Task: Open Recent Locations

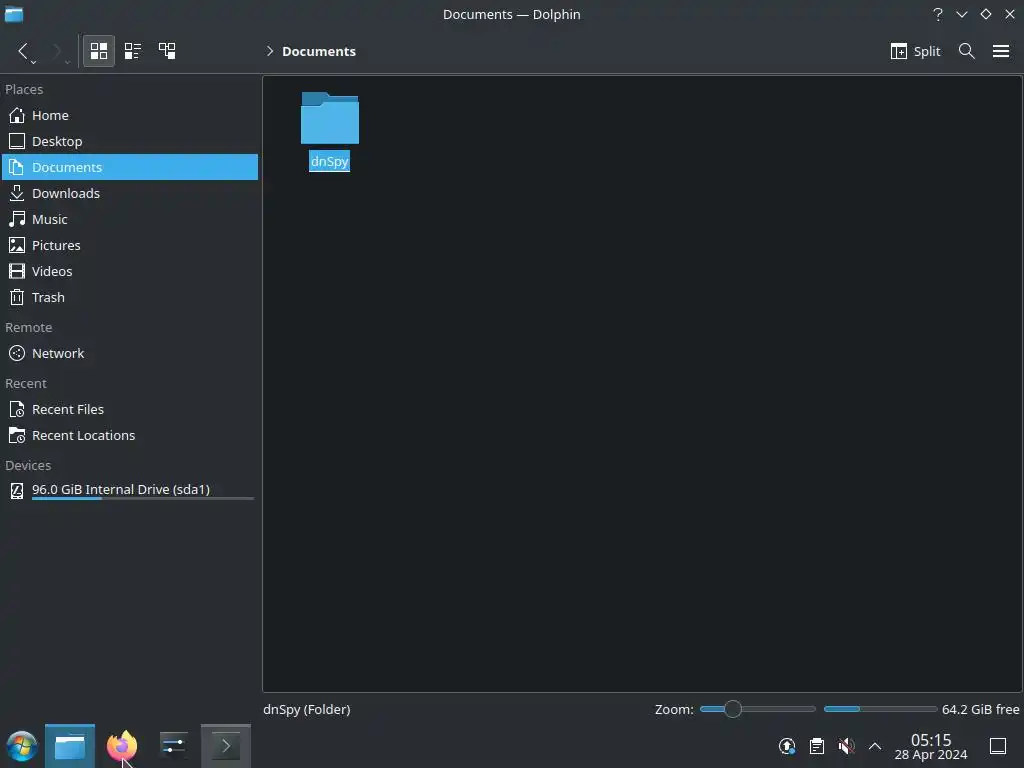Action: pyautogui.click(x=129, y=436)
